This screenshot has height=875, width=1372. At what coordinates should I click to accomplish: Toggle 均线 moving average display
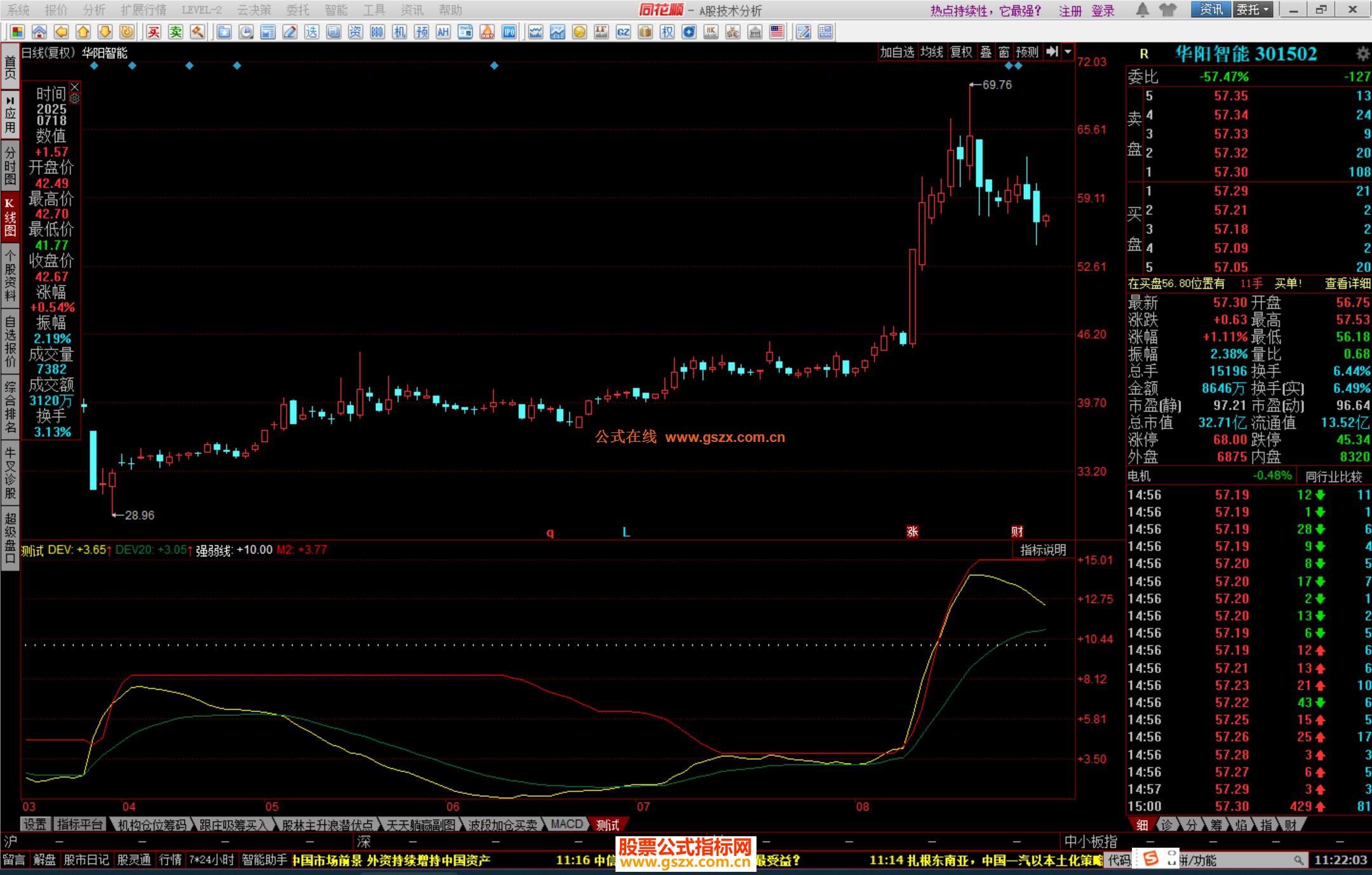click(x=932, y=52)
